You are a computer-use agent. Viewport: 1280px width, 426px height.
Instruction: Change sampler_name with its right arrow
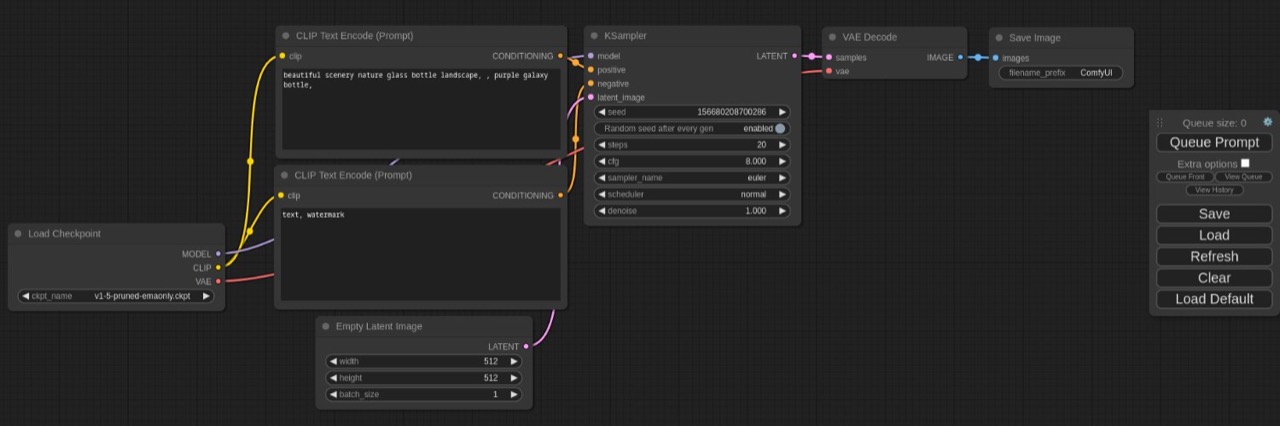pos(782,177)
